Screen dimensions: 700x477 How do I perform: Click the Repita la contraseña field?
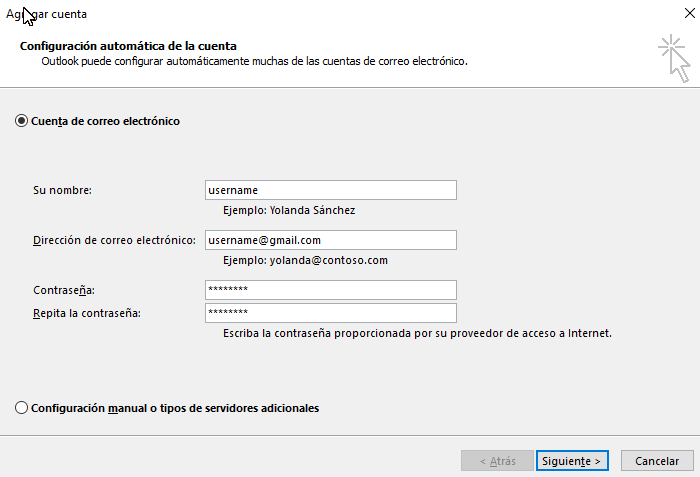(331, 313)
